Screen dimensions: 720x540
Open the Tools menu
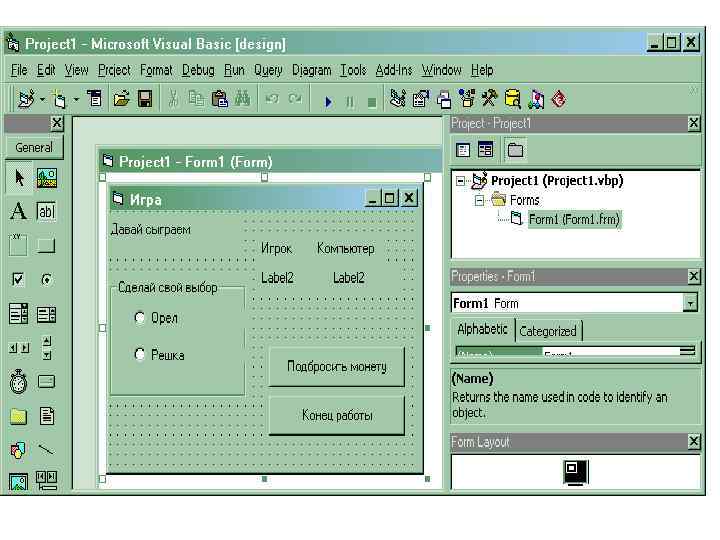coord(353,70)
